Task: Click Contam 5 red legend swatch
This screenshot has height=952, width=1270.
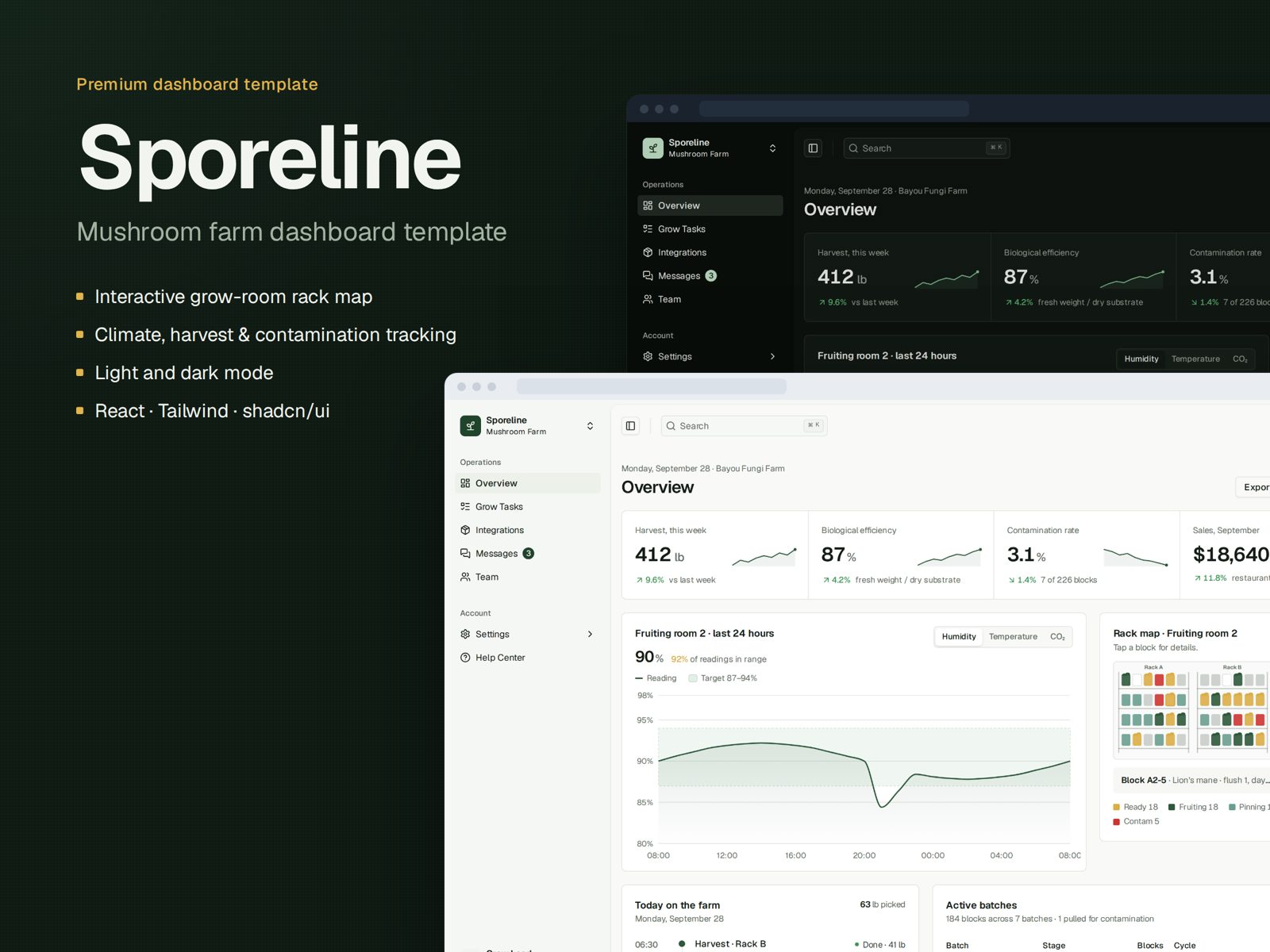Action: coord(1116,822)
